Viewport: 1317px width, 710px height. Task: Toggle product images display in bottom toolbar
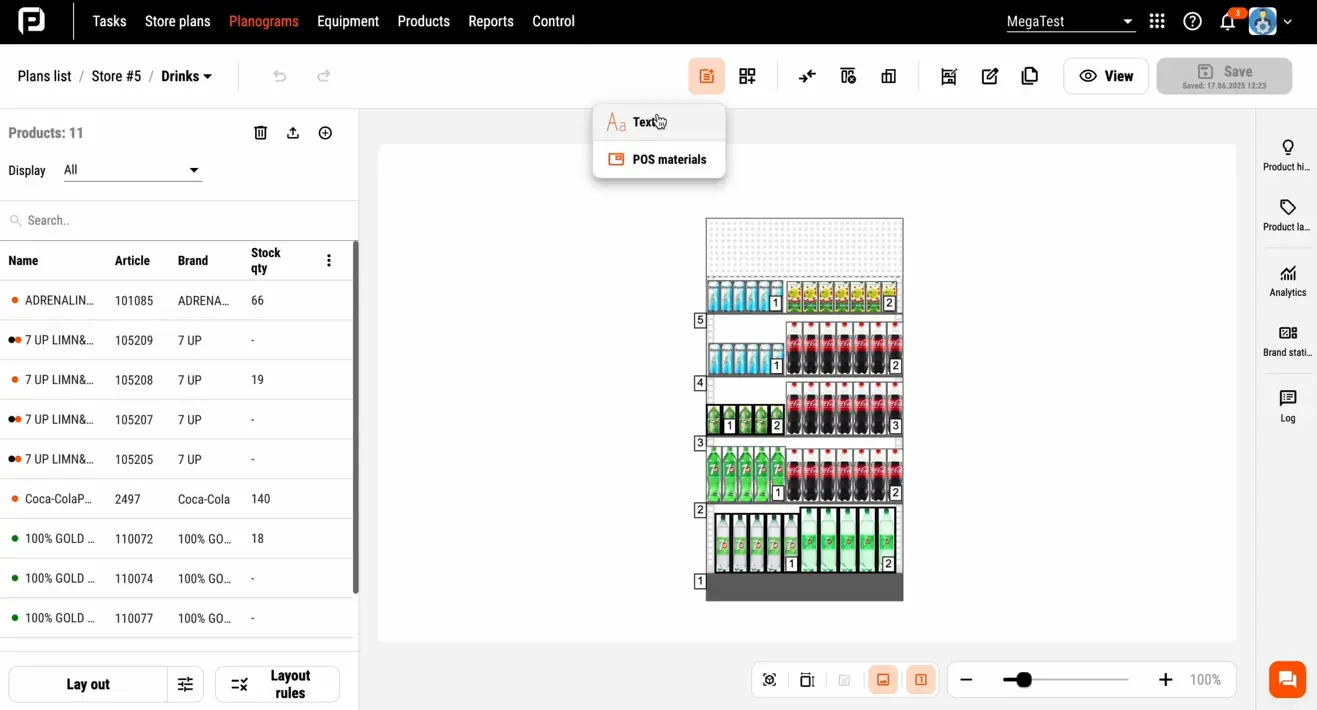883,679
